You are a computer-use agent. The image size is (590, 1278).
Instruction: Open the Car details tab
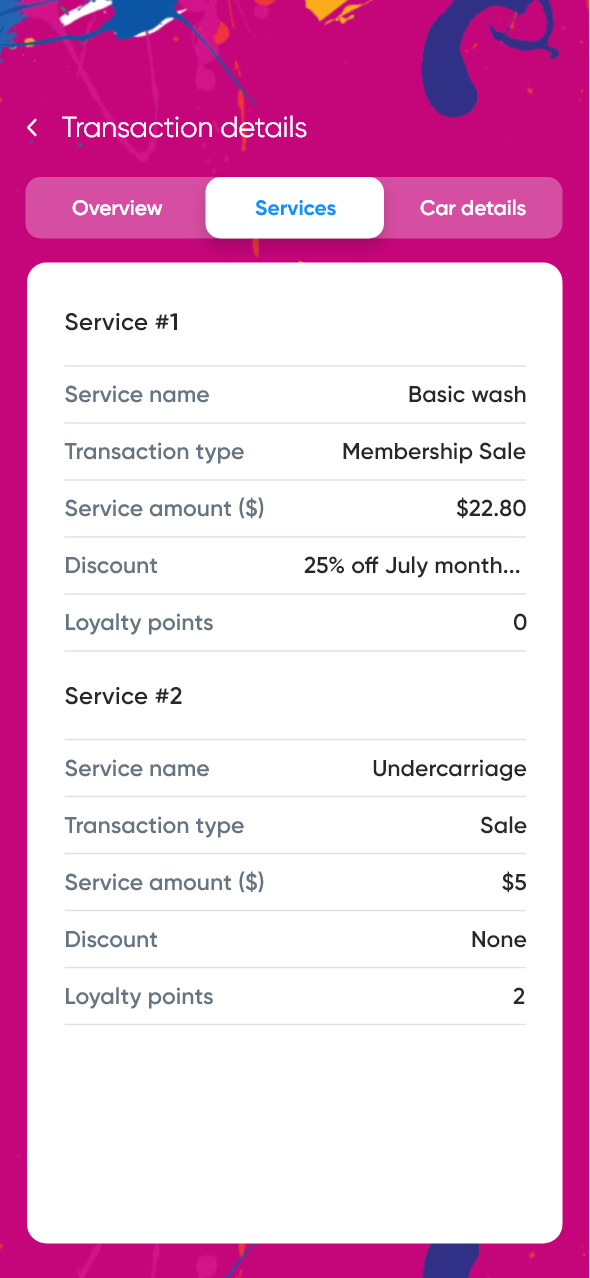tap(473, 208)
